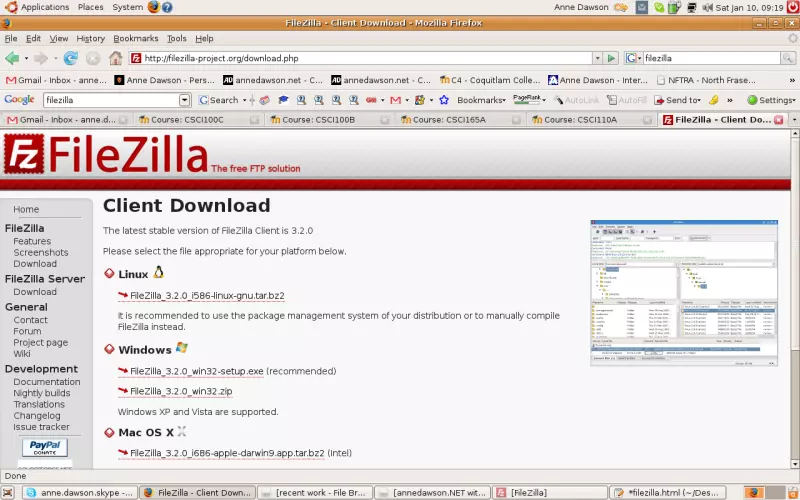This screenshot has height=500, width=800.
Task: Click the Linux penguin icon
Action: [x=159, y=272]
